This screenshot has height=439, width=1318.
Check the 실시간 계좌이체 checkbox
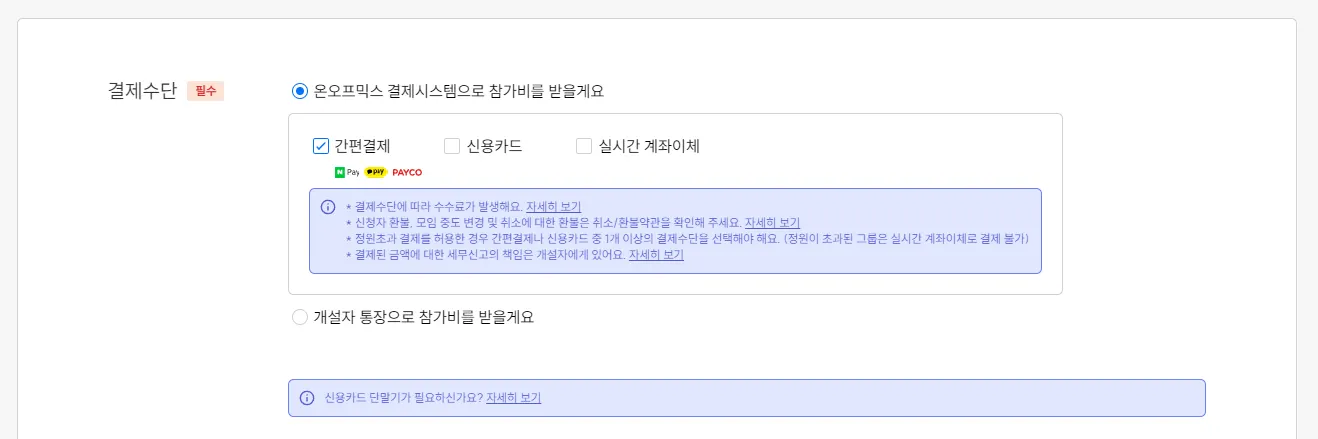(584, 146)
